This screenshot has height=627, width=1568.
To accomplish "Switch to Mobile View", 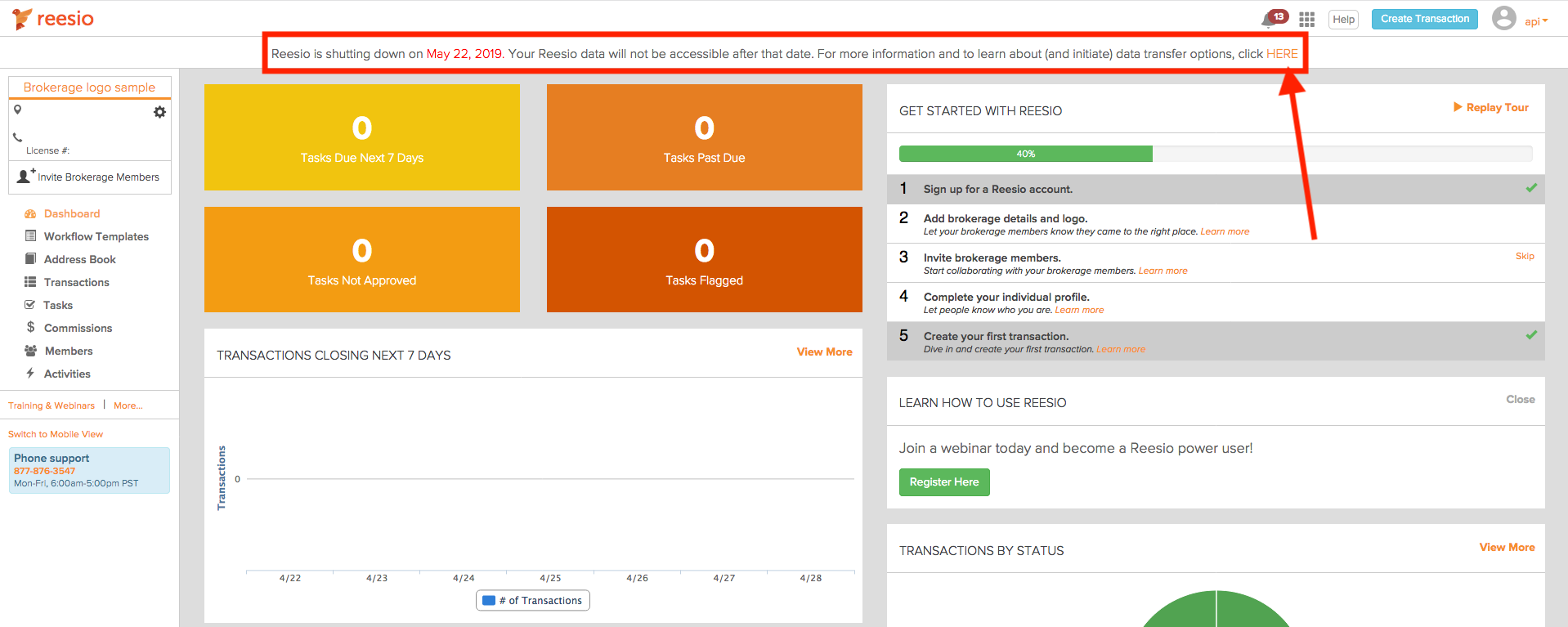I will [x=56, y=434].
